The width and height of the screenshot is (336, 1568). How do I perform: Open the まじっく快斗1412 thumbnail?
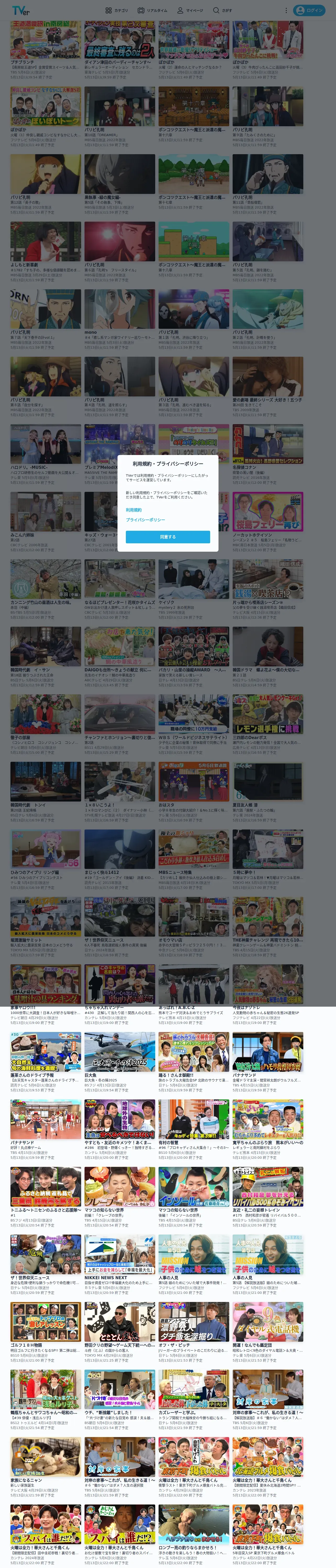click(x=120, y=849)
